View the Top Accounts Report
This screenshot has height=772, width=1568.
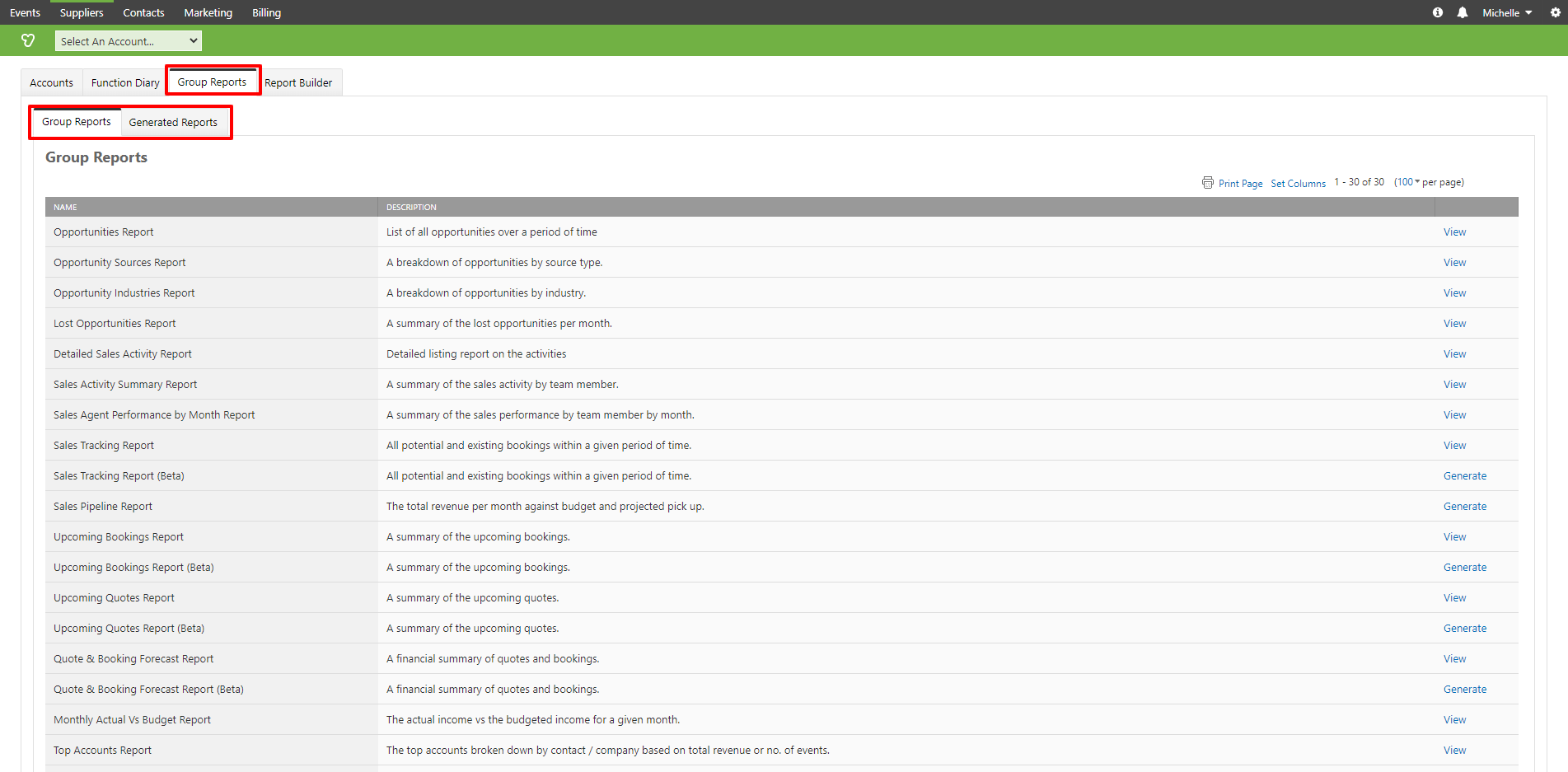[x=1454, y=751]
